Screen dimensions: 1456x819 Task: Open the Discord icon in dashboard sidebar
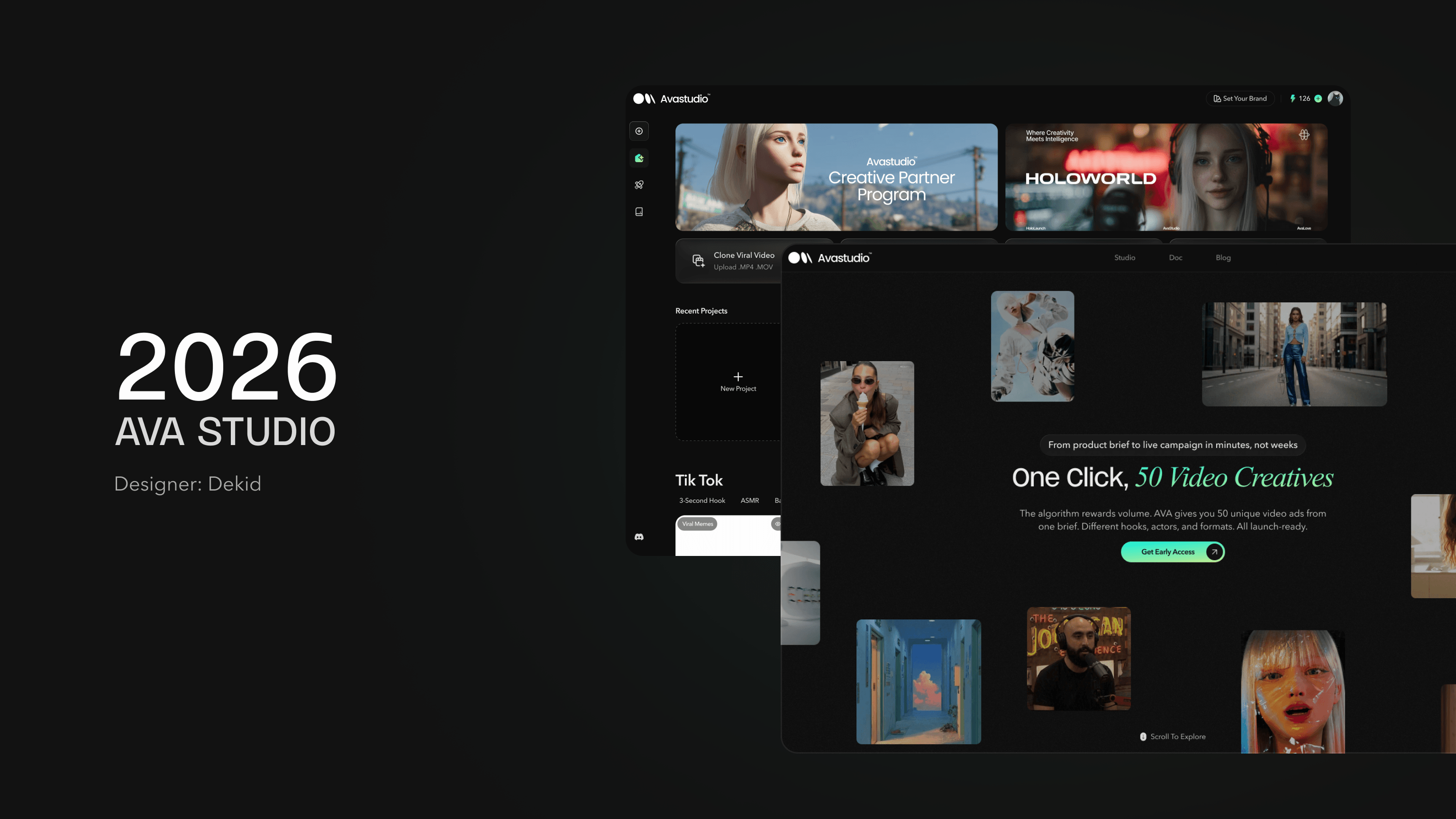coord(639,537)
